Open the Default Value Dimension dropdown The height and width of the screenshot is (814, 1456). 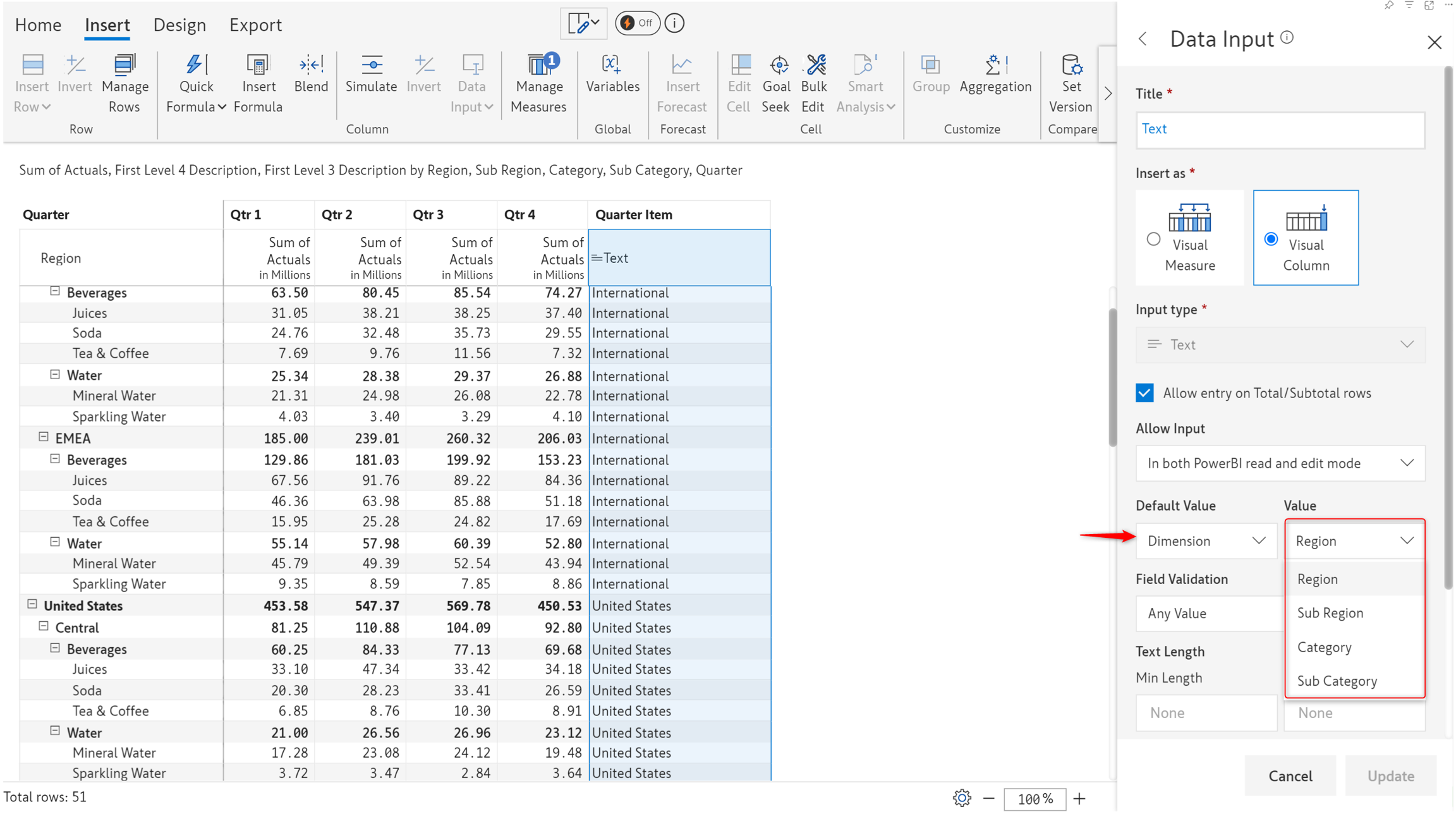(x=1206, y=541)
